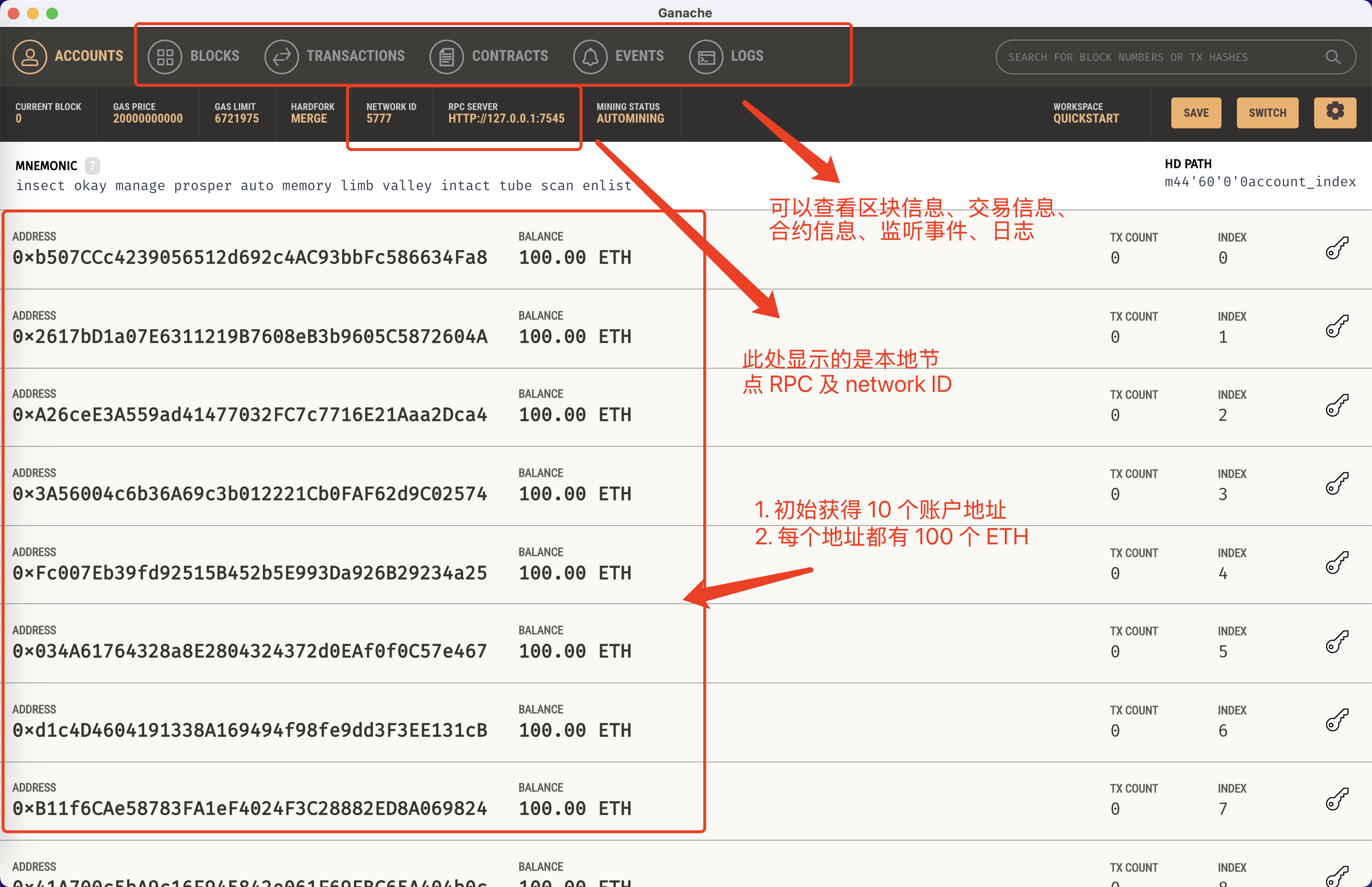Click the gas price 20000000000 value
The height and width of the screenshot is (887, 1372).
pyautogui.click(x=148, y=119)
